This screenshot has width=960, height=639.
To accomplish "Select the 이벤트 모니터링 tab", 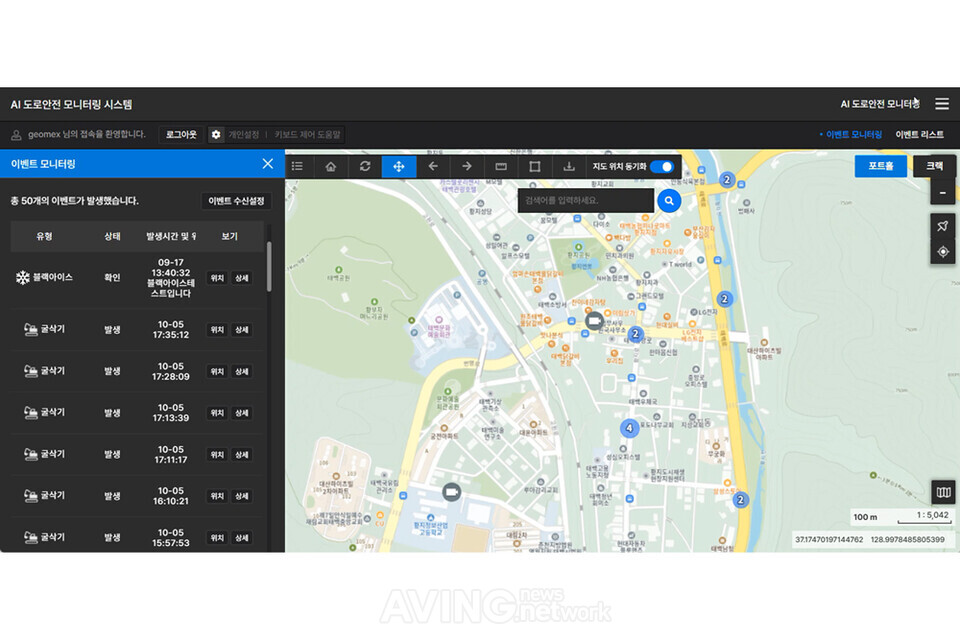I will [853, 134].
